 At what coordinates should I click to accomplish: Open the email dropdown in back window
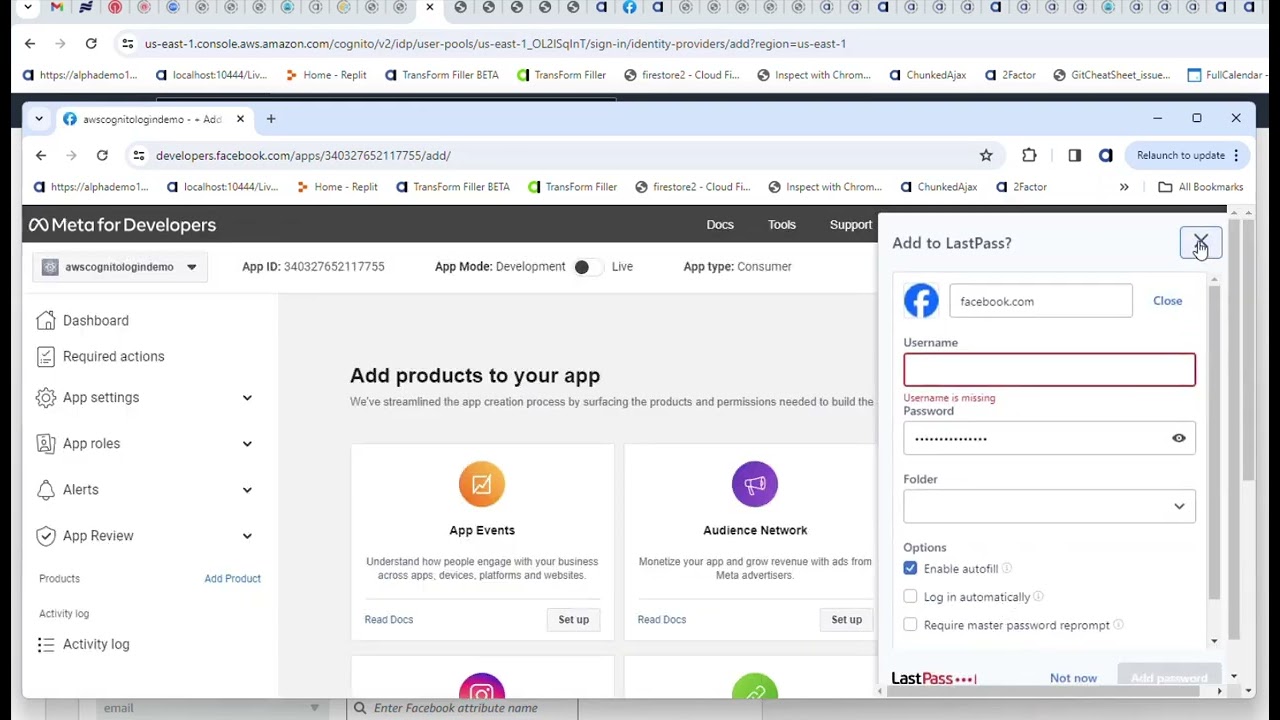click(210, 708)
